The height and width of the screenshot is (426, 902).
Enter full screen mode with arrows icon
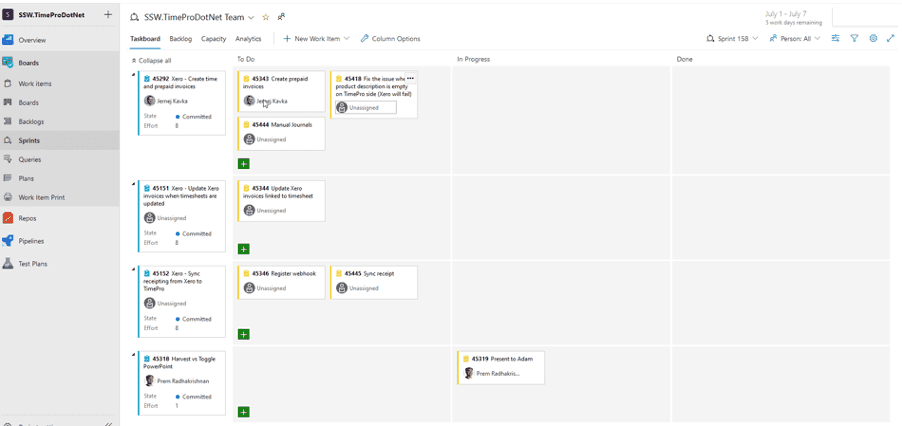[x=891, y=39]
